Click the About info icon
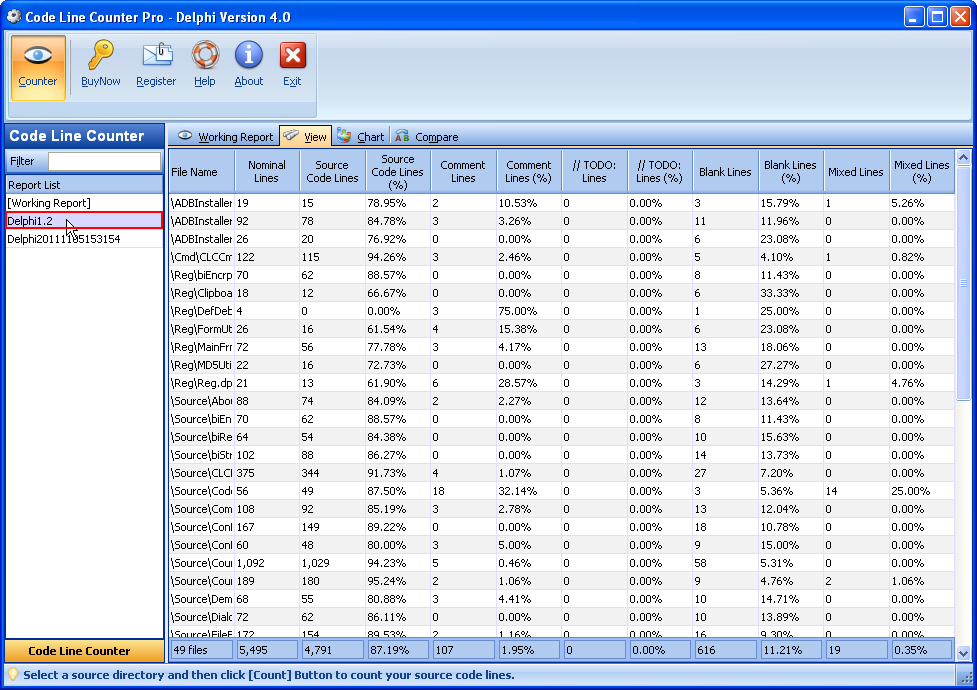This screenshot has height=690, width=977. [x=248, y=57]
